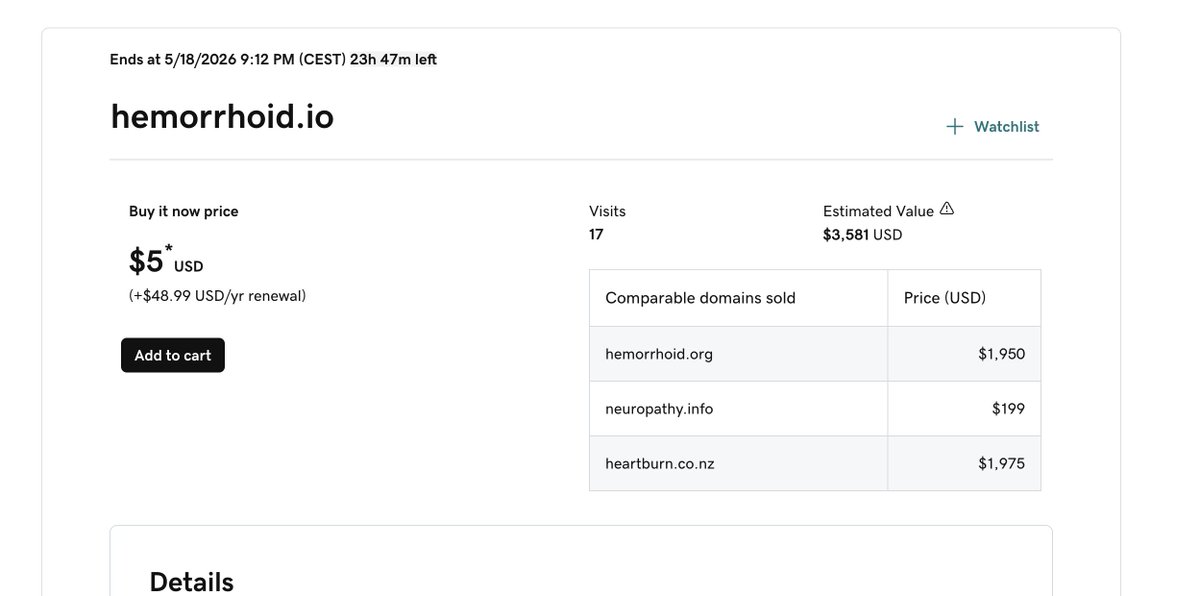
Task: Click the Comparable domains sold column header
Action: coord(700,298)
